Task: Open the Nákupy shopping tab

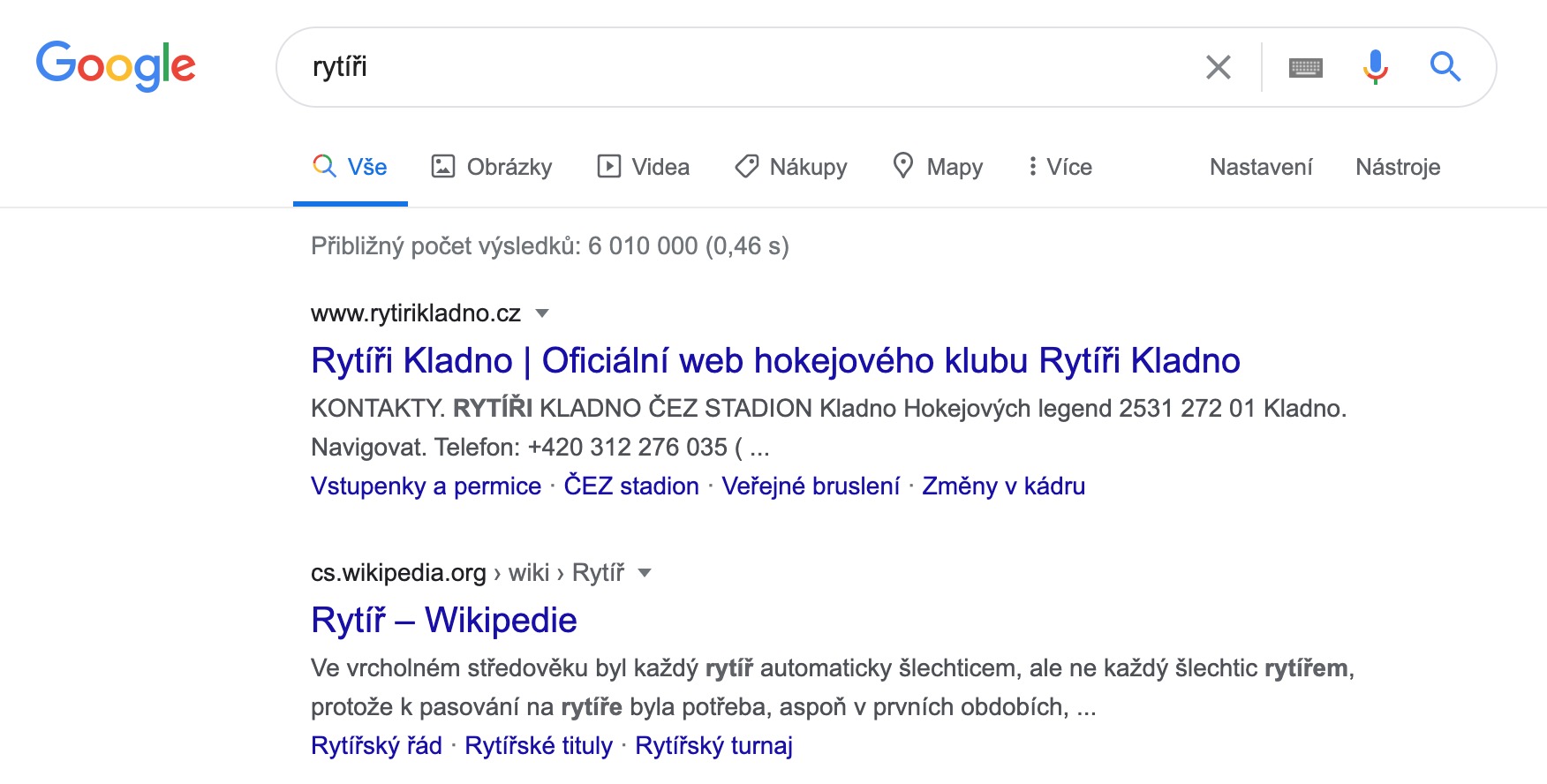Action: click(791, 167)
